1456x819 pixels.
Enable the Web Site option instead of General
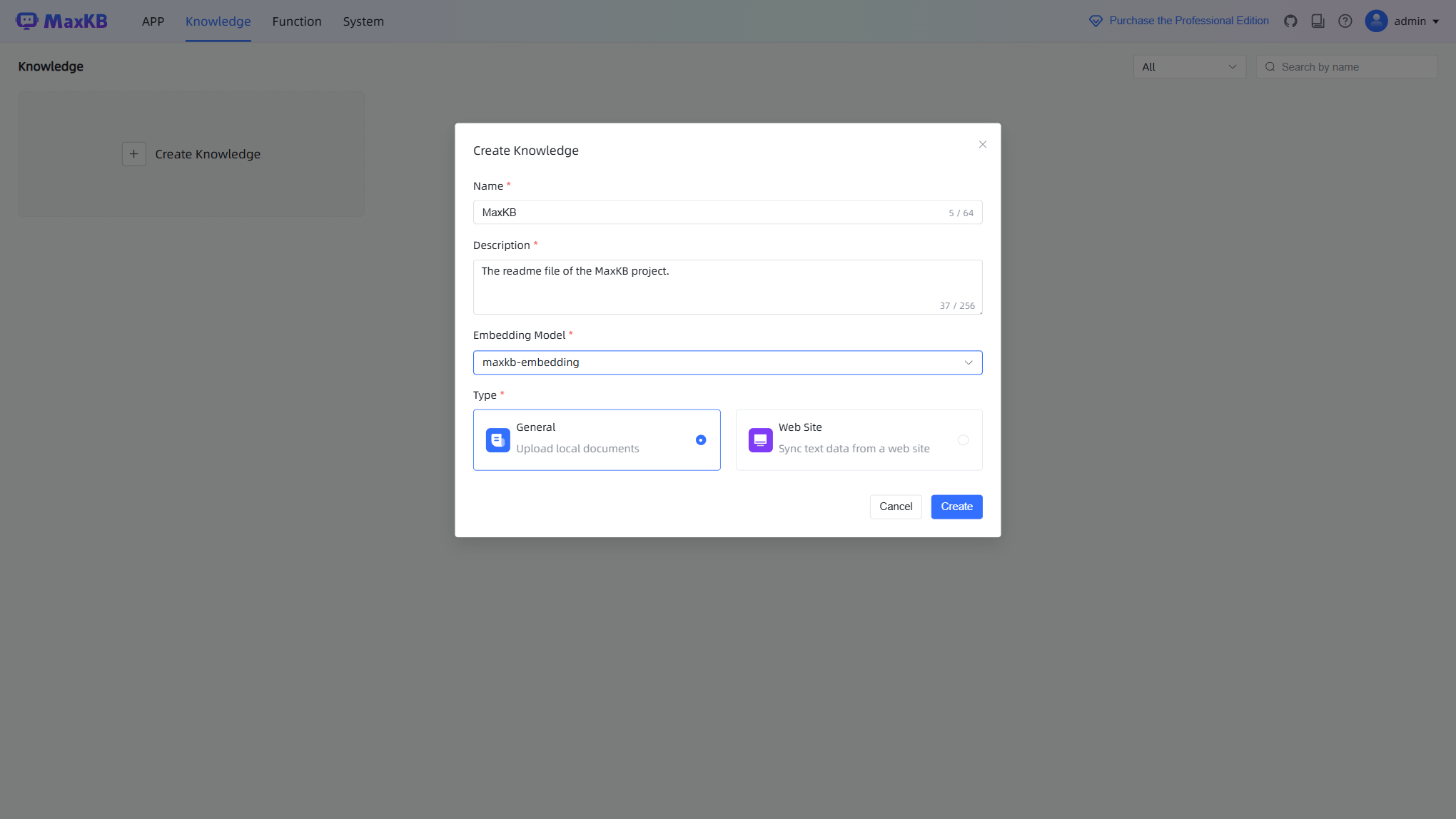coord(859,440)
